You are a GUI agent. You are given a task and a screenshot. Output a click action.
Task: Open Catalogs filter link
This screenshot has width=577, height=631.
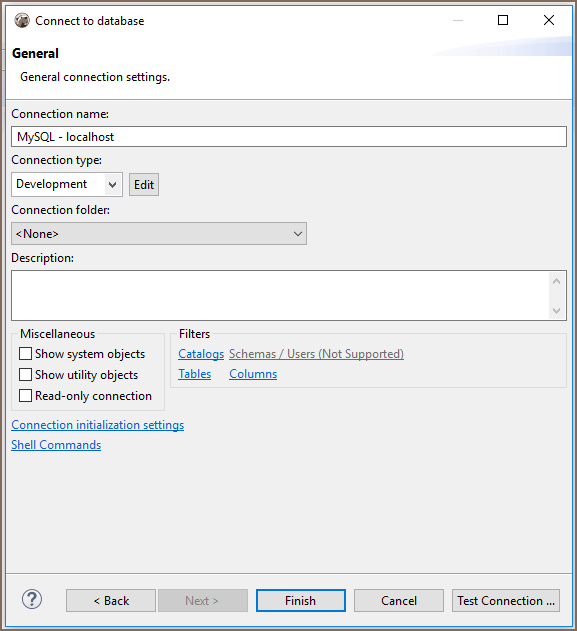click(201, 354)
